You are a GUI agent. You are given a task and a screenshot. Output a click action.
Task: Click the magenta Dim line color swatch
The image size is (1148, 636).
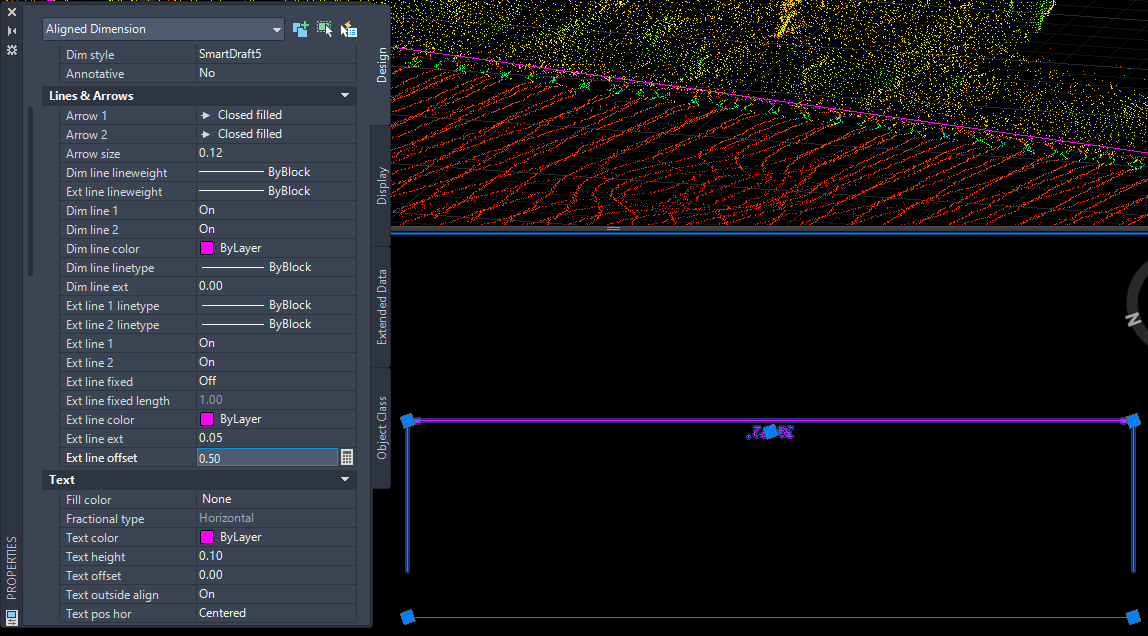coord(207,248)
